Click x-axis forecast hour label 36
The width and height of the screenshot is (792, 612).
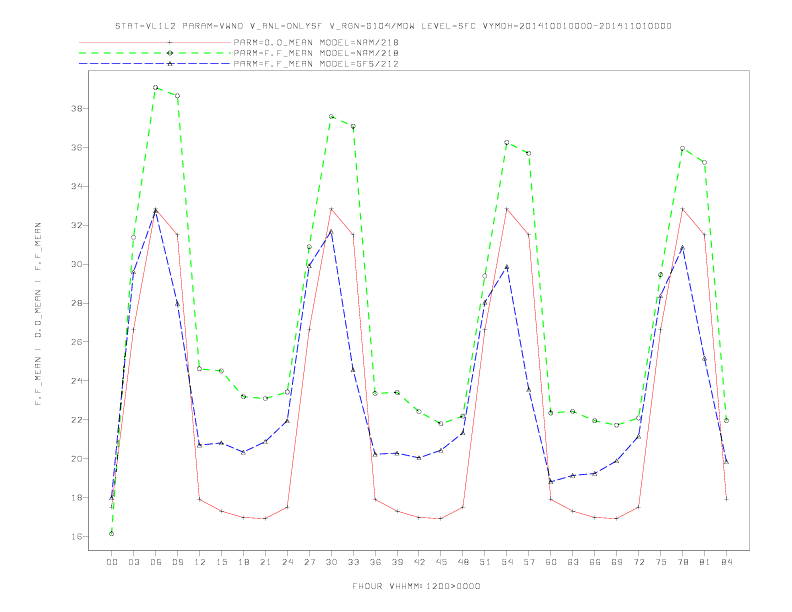[x=375, y=562]
